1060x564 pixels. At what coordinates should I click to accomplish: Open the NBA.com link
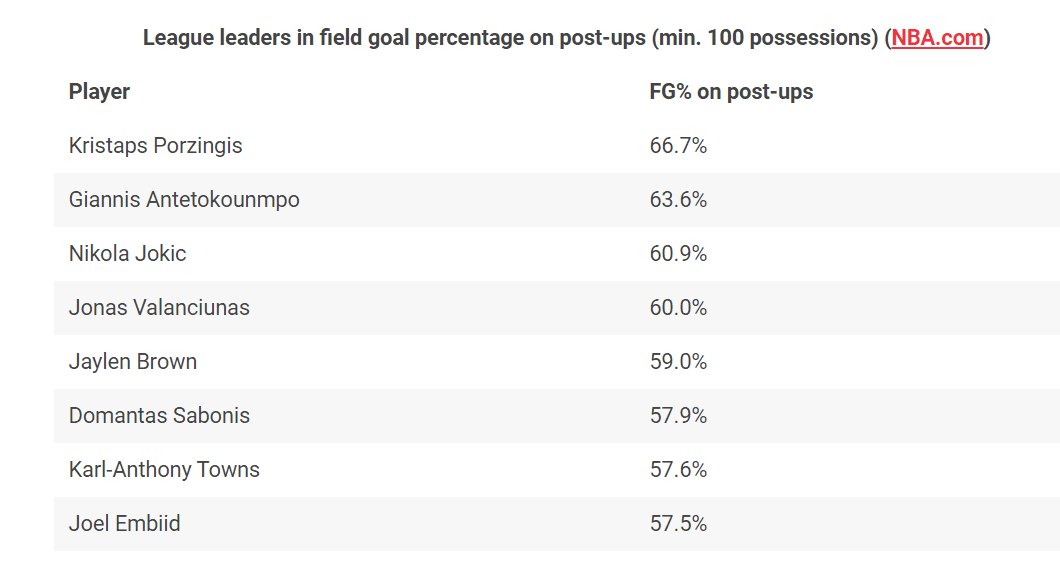click(x=937, y=38)
